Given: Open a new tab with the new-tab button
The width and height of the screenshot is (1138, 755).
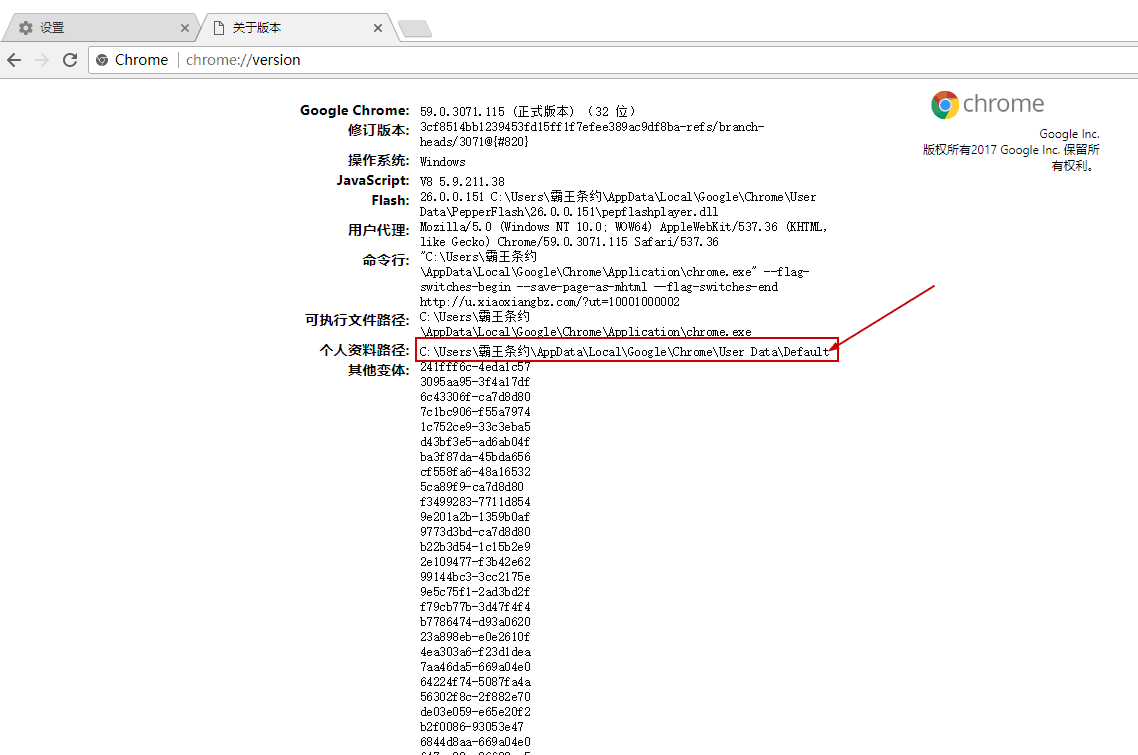Looking at the screenshot, I should pyautogui.click(x=415, y=28).
